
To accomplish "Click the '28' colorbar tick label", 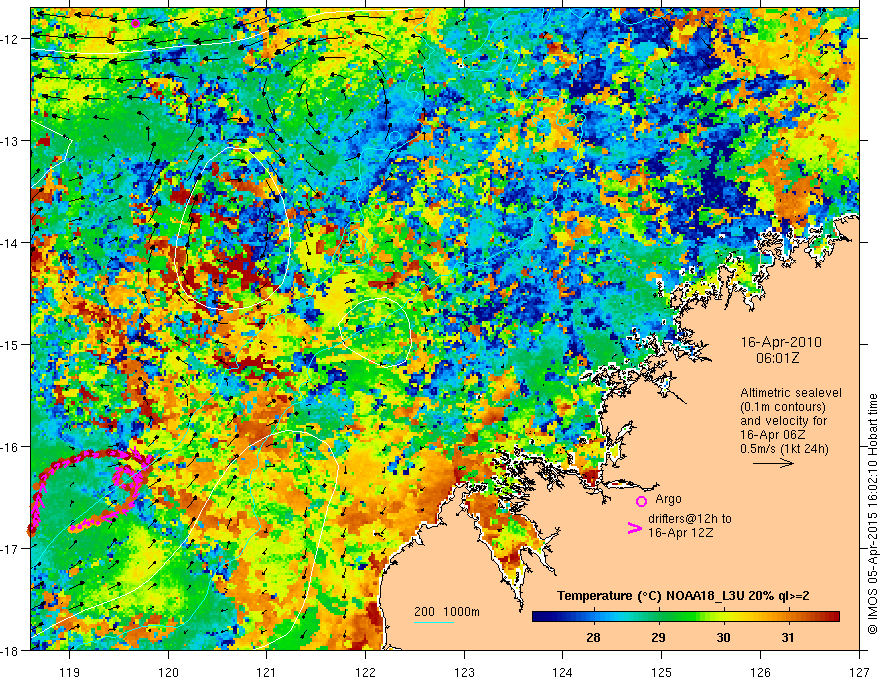I will pyautogui.click(x=593, y=637).
